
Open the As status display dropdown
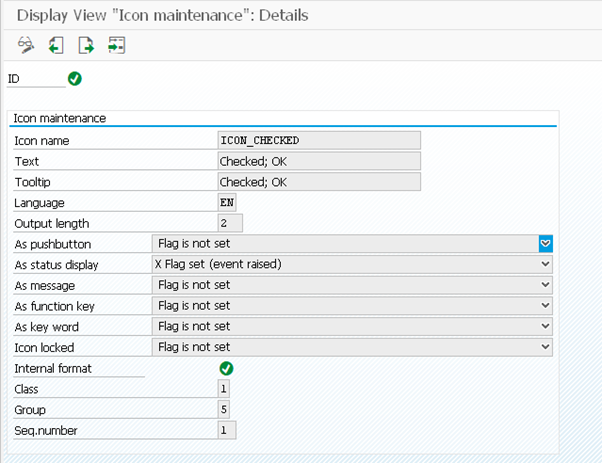(x=545, y=264)
